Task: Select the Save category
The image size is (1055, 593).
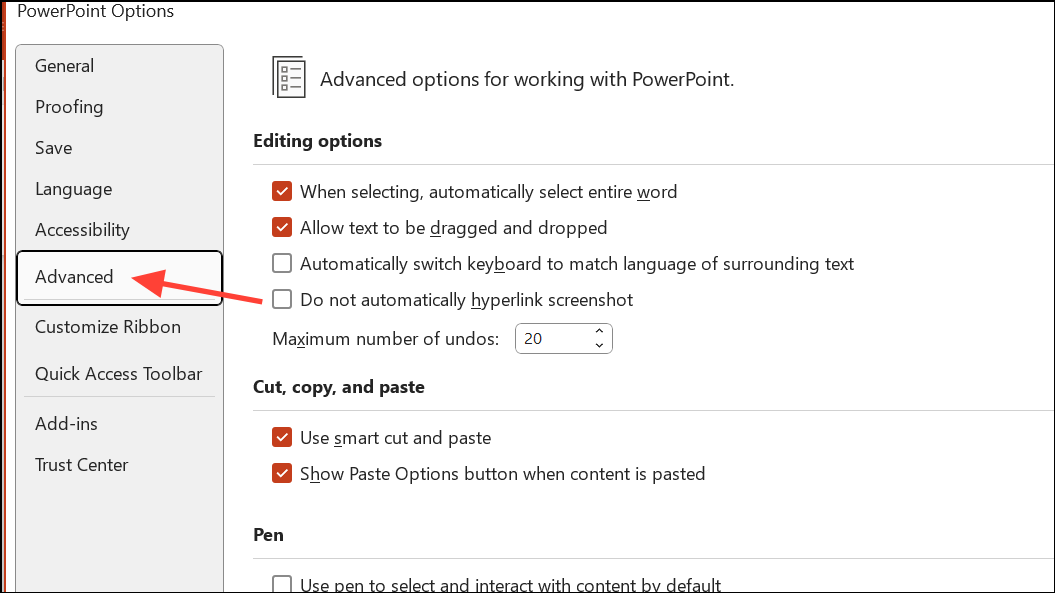Action: pyautogui.click(x=53, y=148)
